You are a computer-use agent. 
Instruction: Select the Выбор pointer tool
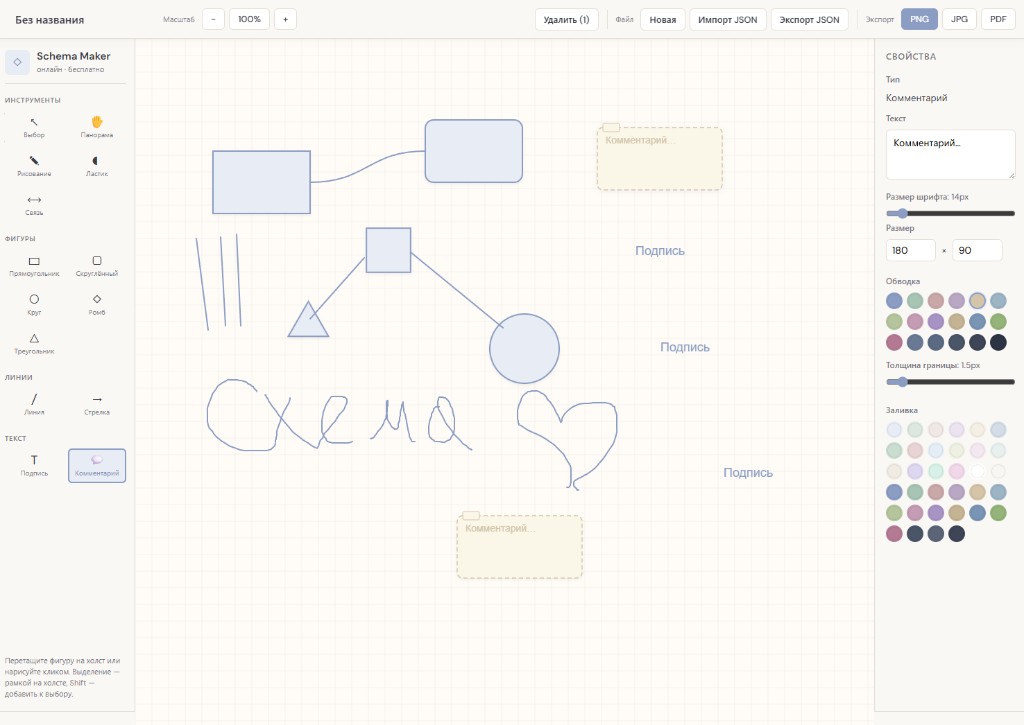pyautogui.click(x=34, y=127)
